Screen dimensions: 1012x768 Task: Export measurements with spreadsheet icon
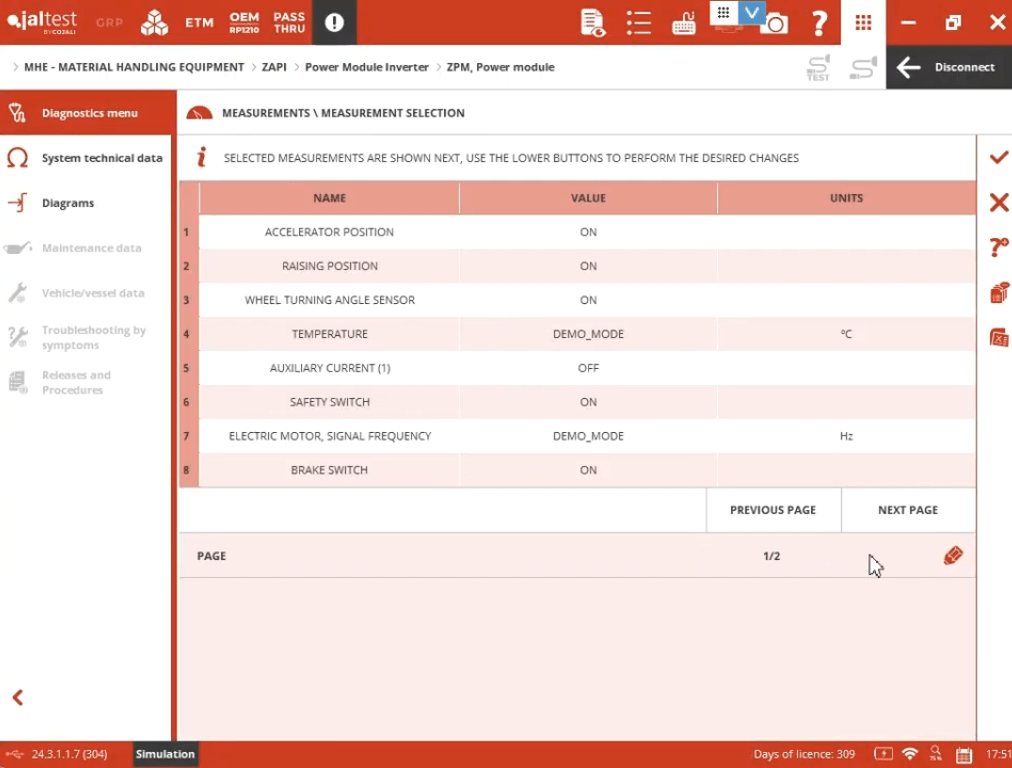[998, 338]
